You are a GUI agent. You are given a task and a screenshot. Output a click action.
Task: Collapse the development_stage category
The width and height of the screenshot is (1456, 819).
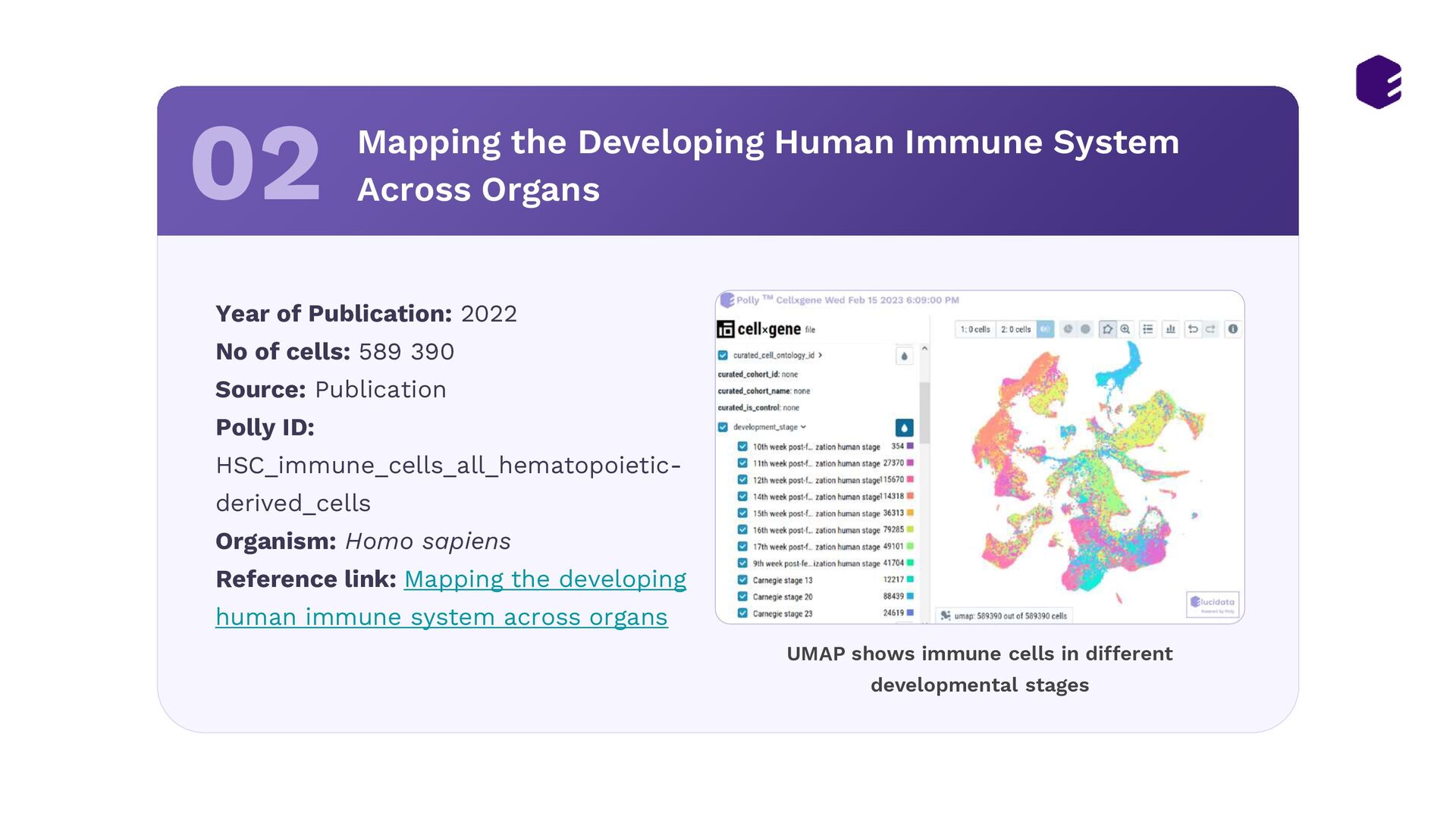tap(803, 427)
